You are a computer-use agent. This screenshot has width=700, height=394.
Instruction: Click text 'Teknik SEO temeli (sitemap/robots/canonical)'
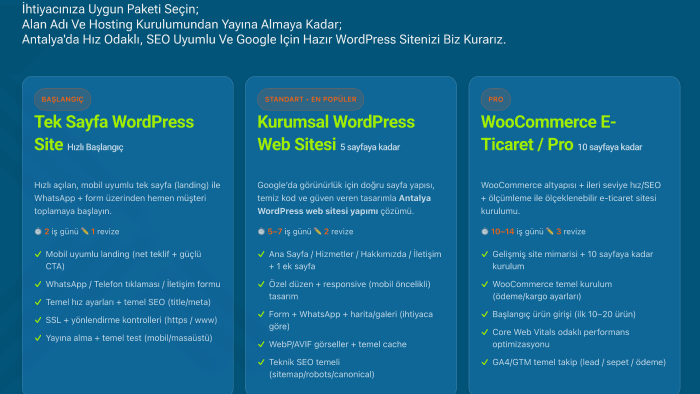321,368
